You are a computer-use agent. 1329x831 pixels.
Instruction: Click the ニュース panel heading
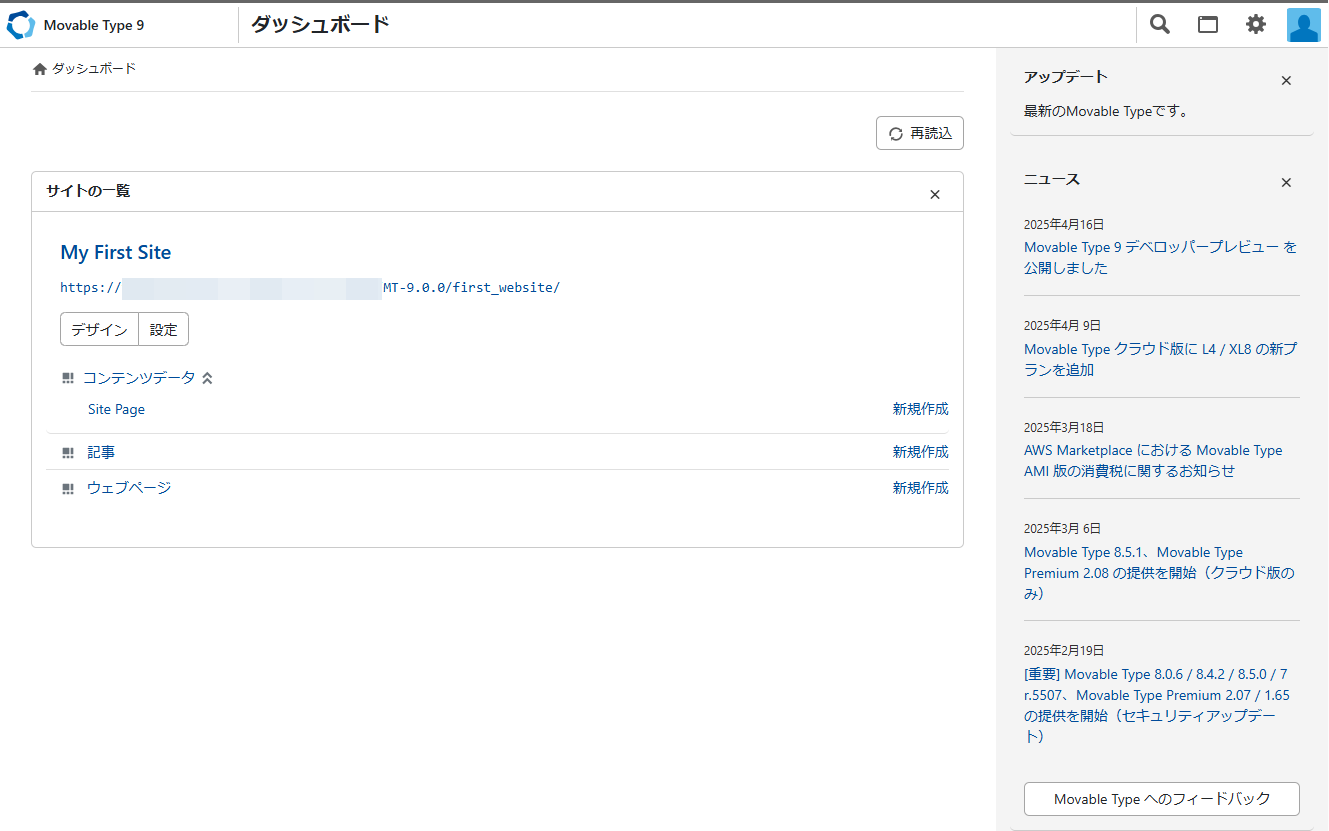[1052, 179]
